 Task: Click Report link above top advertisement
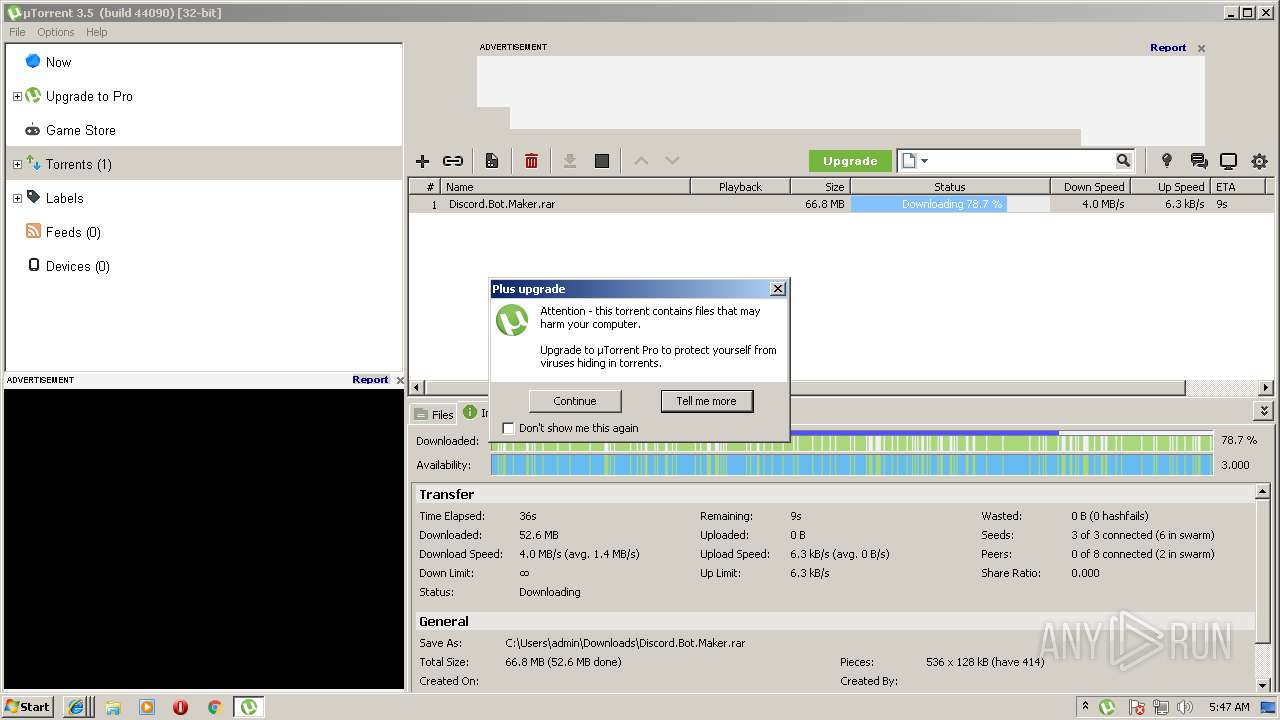(1168, 47)
